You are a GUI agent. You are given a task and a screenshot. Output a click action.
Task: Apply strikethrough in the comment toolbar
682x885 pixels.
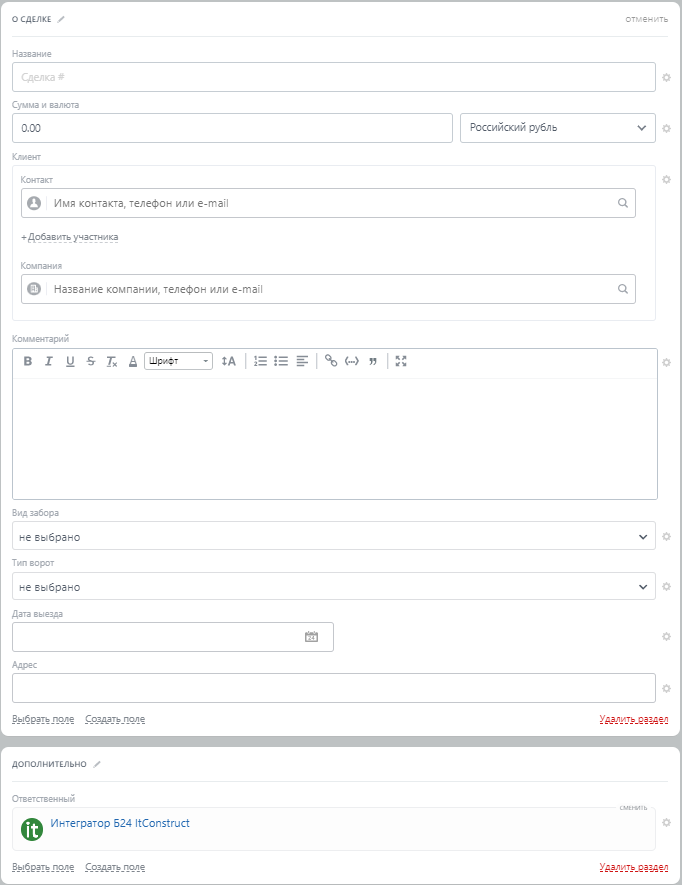(91, 361)
